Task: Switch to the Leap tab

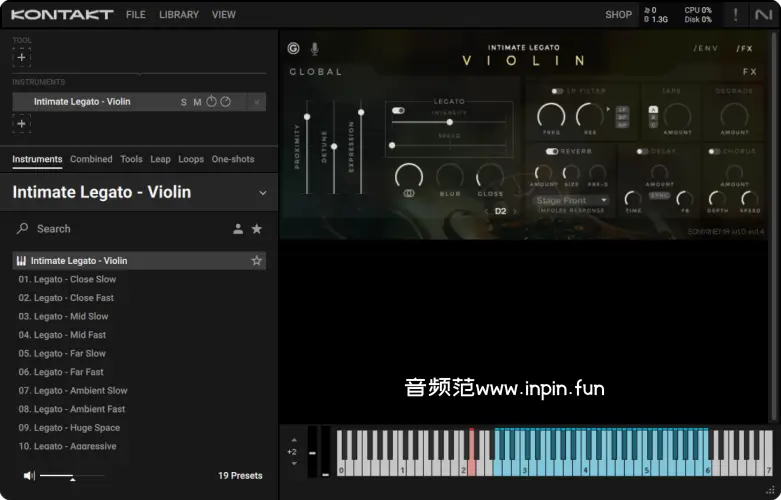Action: click(x=160, y=159)
